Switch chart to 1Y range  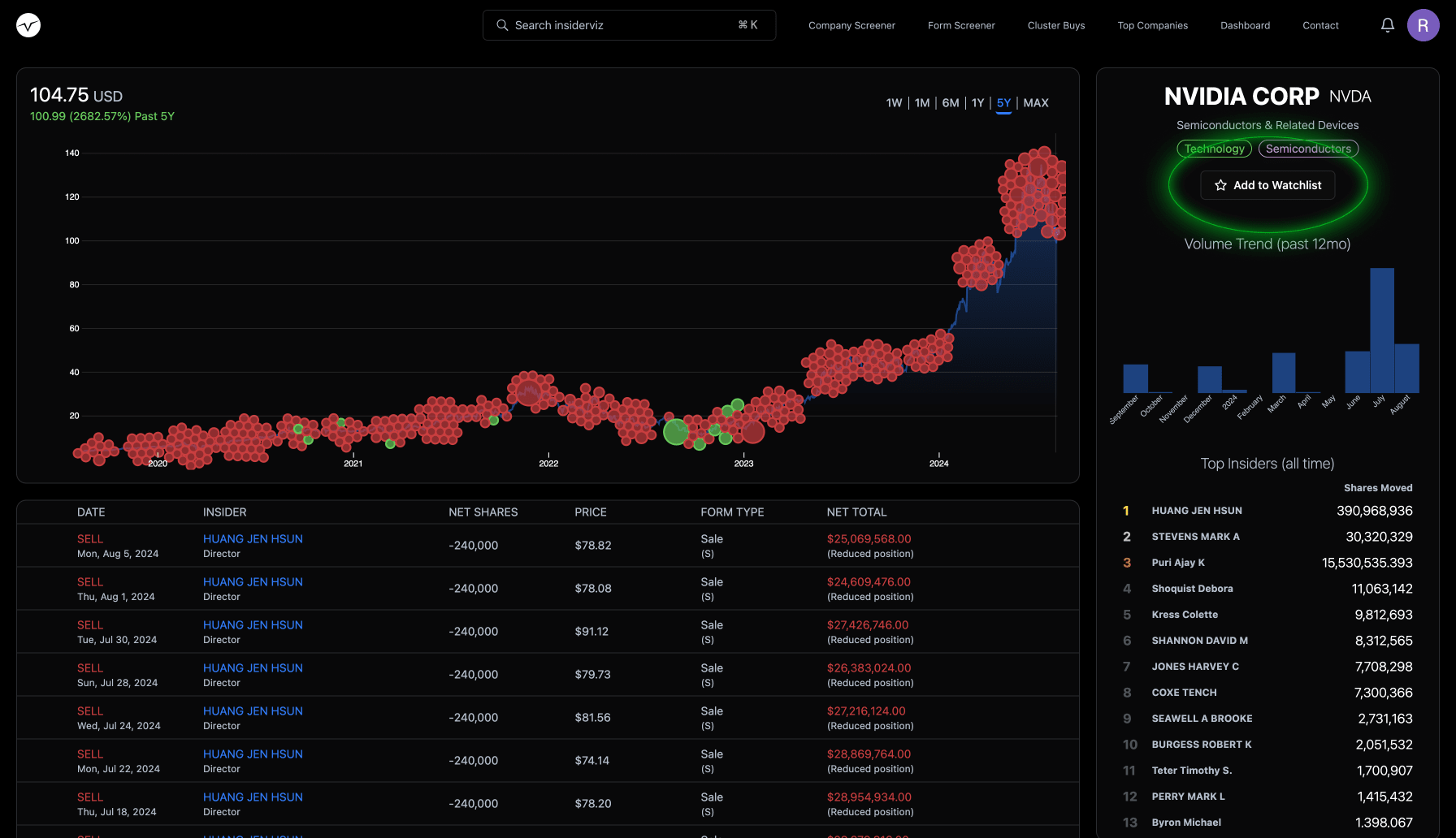977,103
